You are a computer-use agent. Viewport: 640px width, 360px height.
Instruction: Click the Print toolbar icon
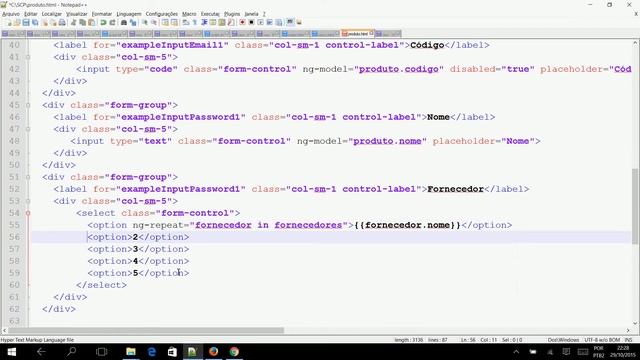tap(62, 22)
